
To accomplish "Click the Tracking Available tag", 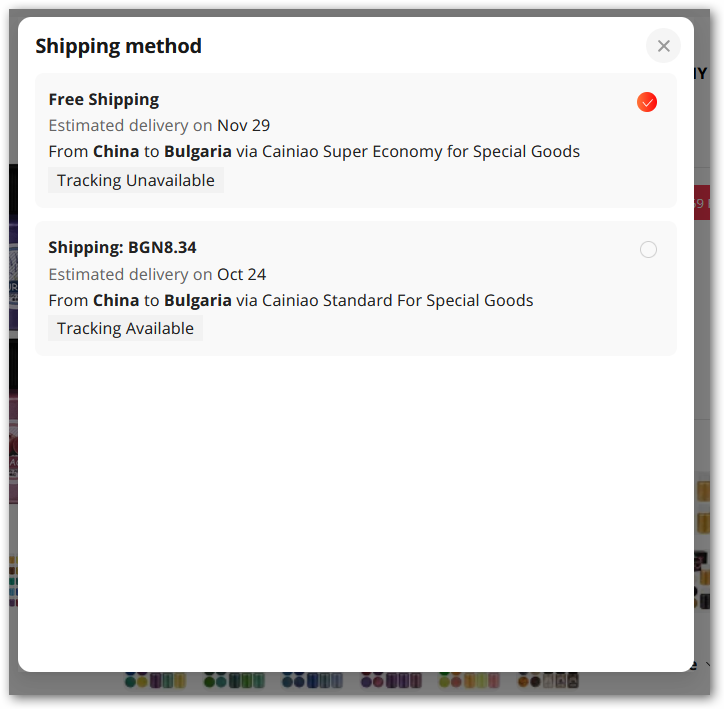I will (125, 328).
